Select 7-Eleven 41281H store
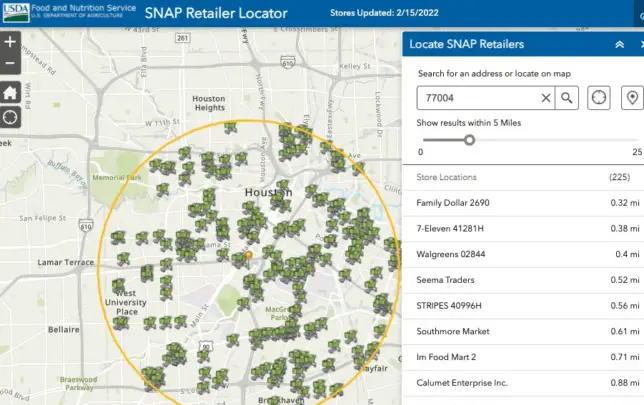Screen dimensions: 644x405 [x=523, y=229]
